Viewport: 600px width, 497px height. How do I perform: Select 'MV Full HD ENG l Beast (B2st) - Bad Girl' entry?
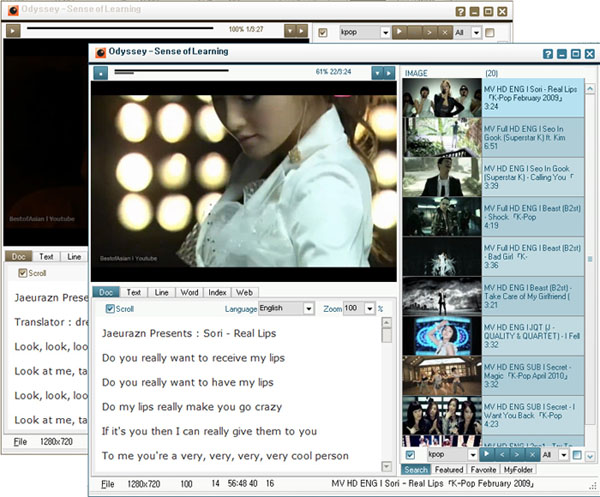533,256
